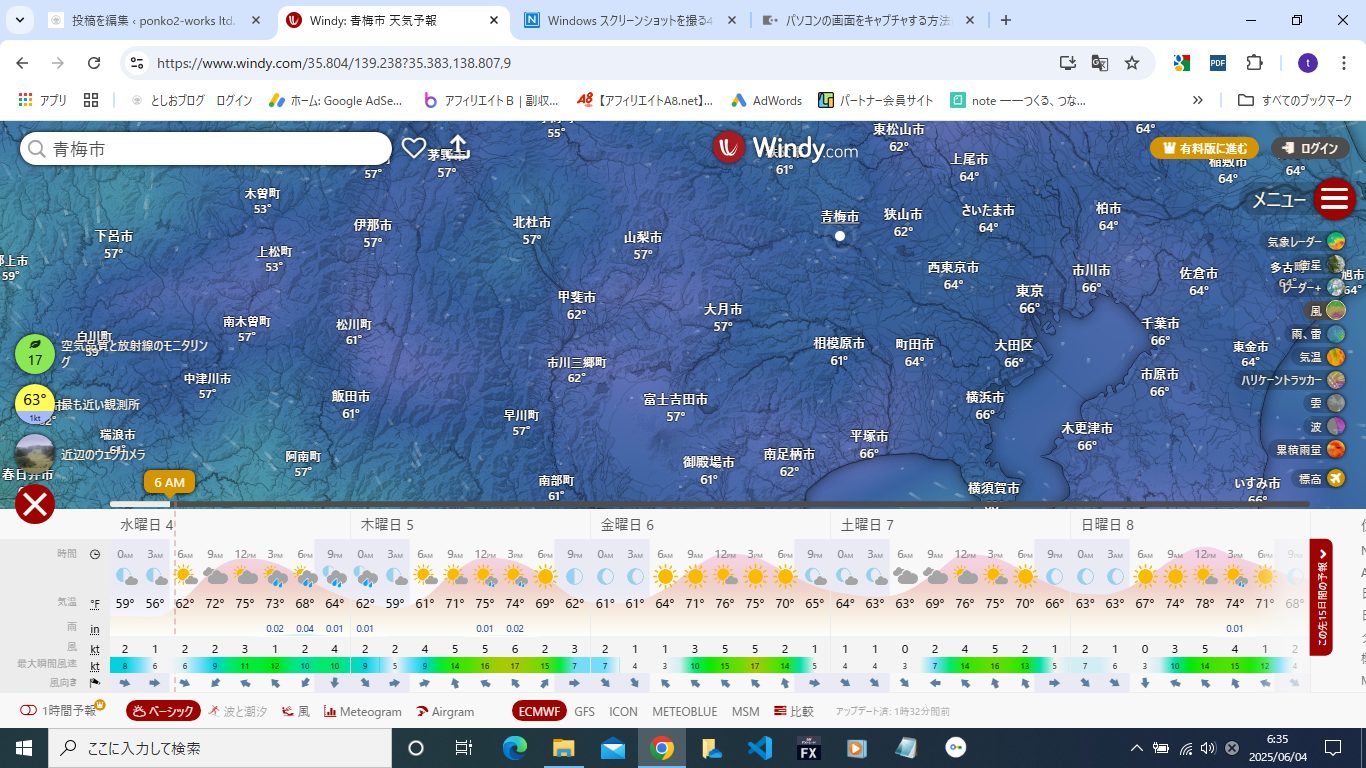
Task: Select the 累積雨量 rain accumulation layer icon
Action: pos(1336,450)
